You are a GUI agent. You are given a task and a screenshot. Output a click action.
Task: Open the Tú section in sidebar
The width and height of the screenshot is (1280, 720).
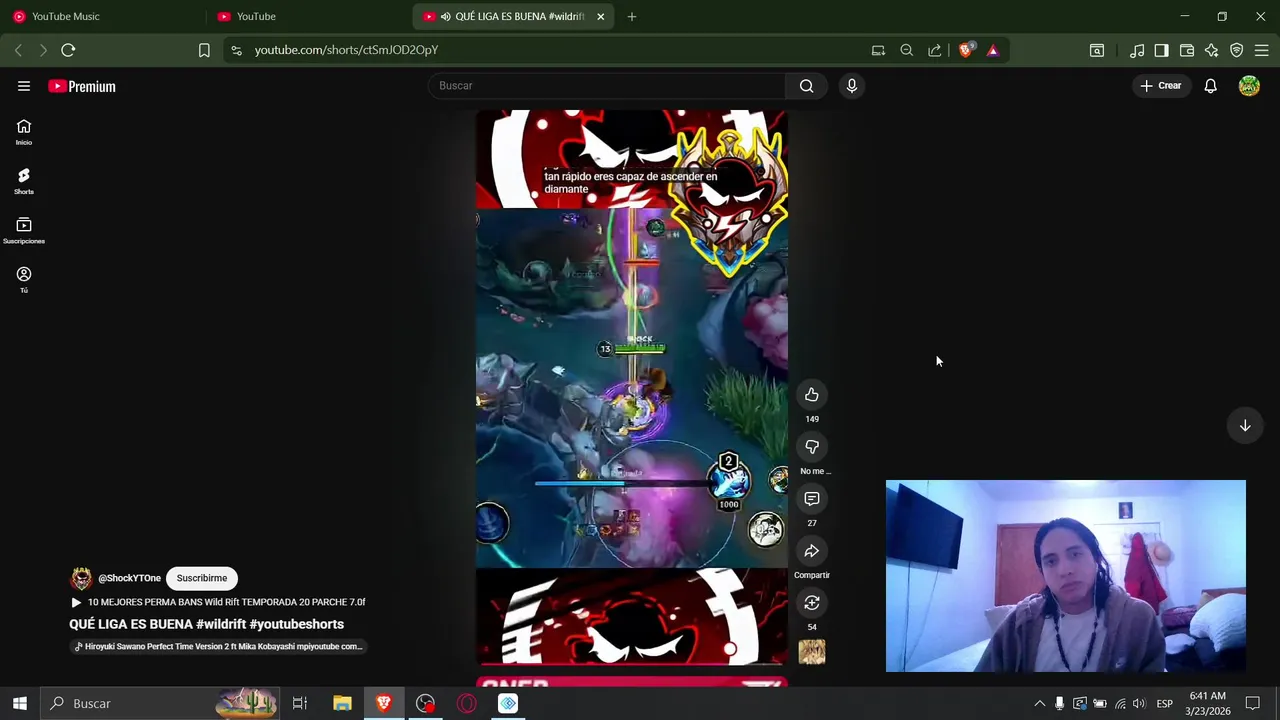pos(24,280)
